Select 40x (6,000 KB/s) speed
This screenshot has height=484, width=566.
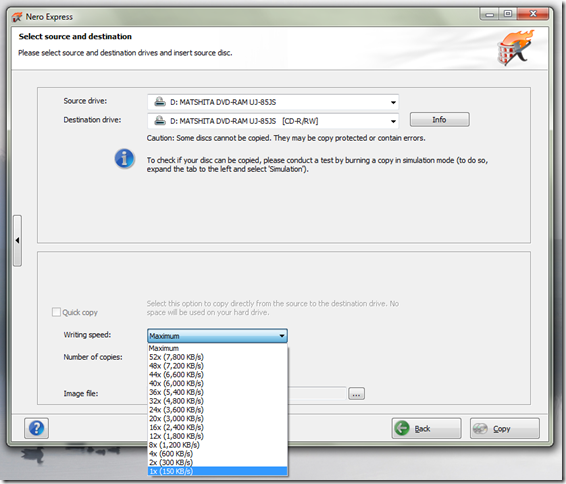217,383
